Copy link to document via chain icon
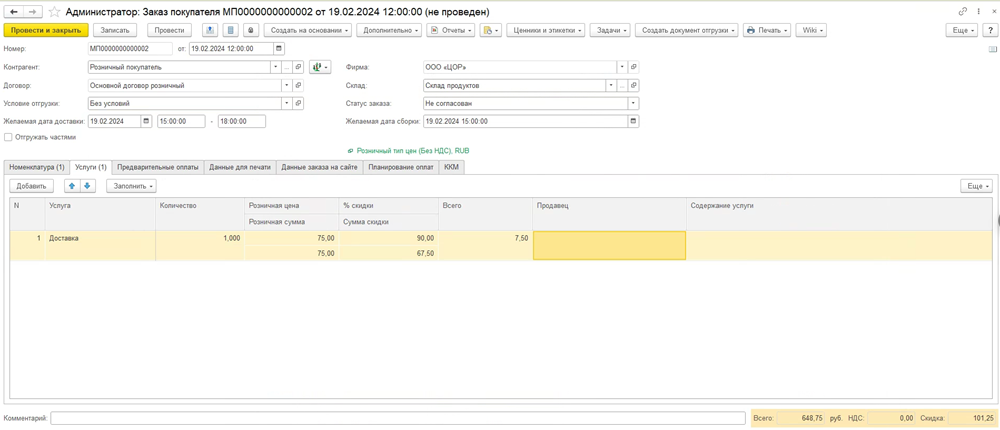 [x=962, y=12]
